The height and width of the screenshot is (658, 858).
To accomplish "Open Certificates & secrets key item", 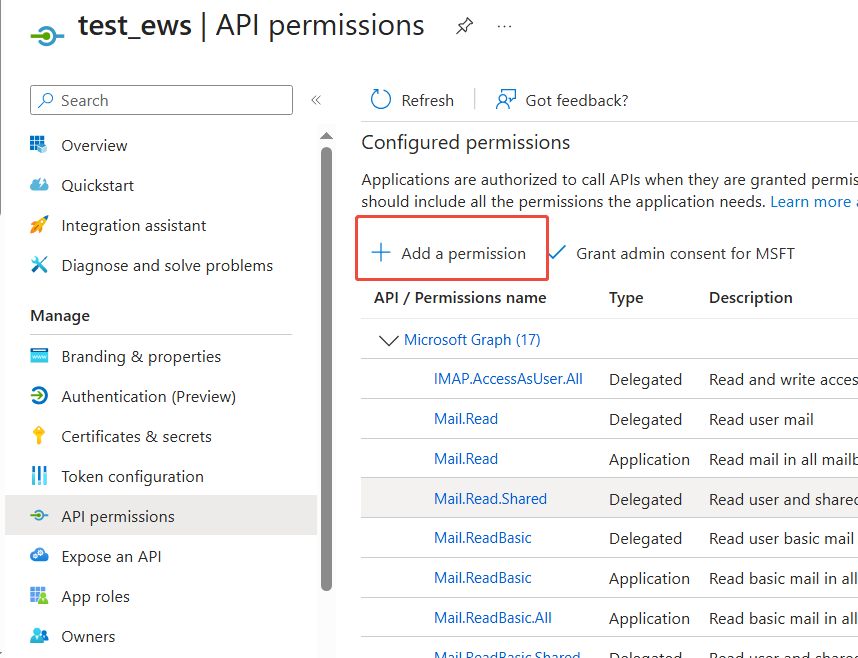I will click(40, 436).
